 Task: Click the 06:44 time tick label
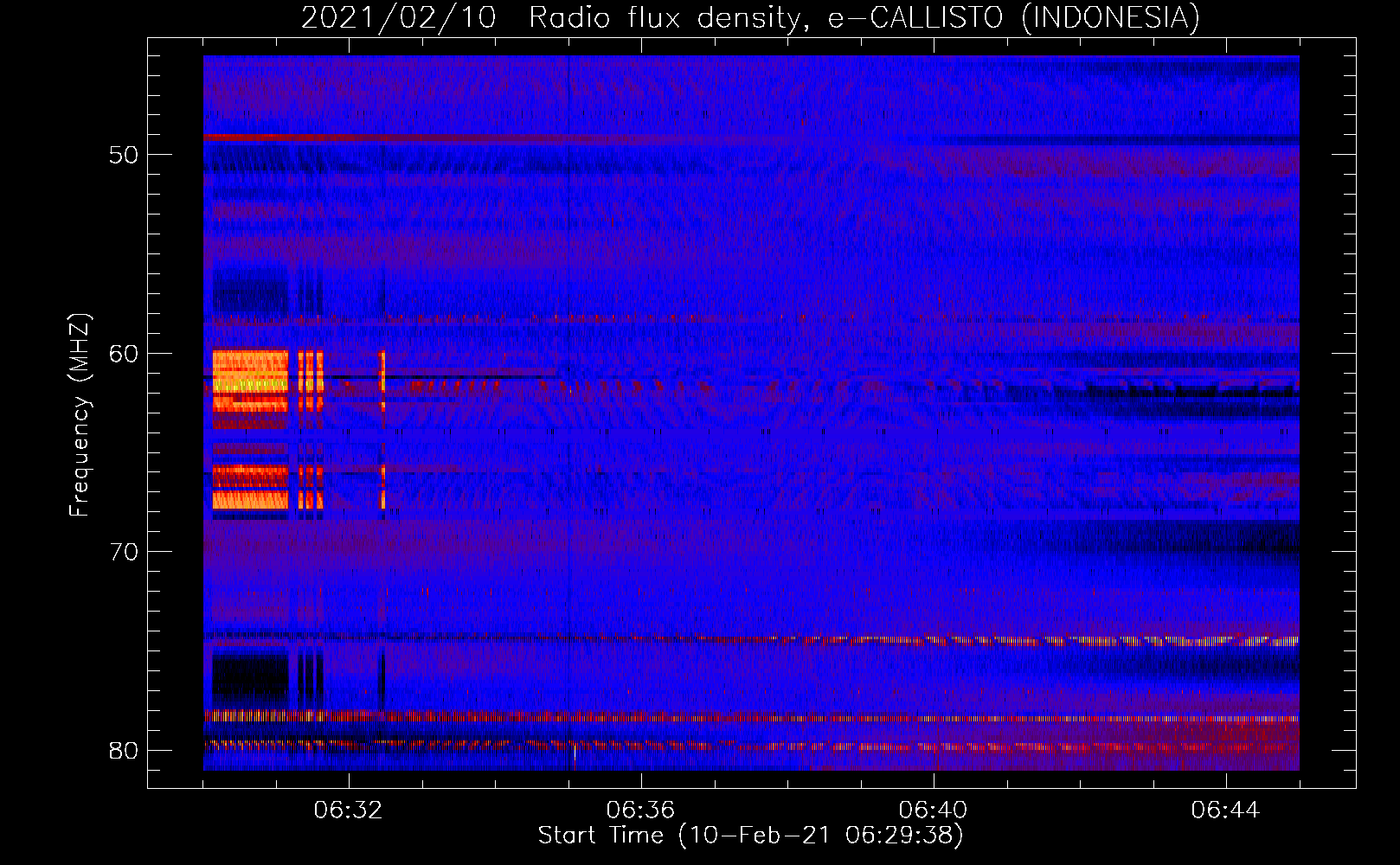(x=1225, y=810)
